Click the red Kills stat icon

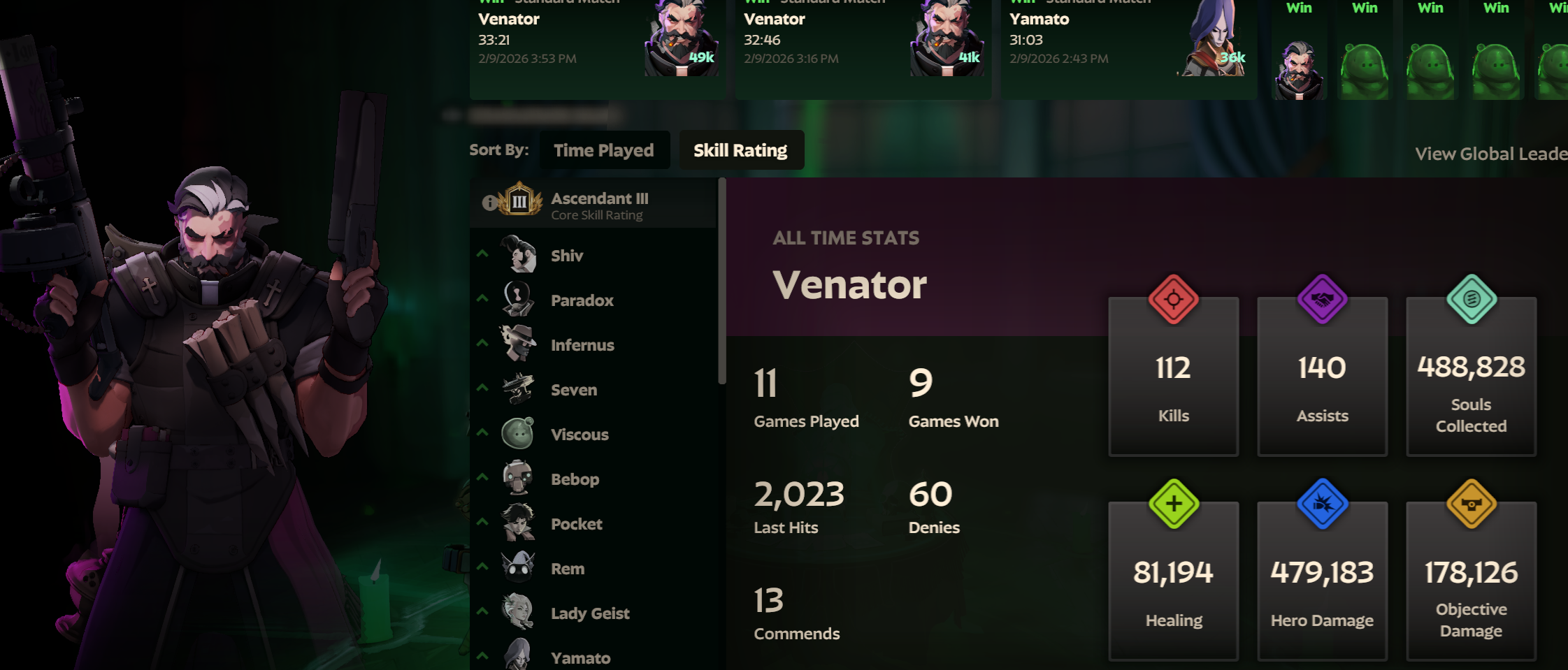[x=1174, y=299]
